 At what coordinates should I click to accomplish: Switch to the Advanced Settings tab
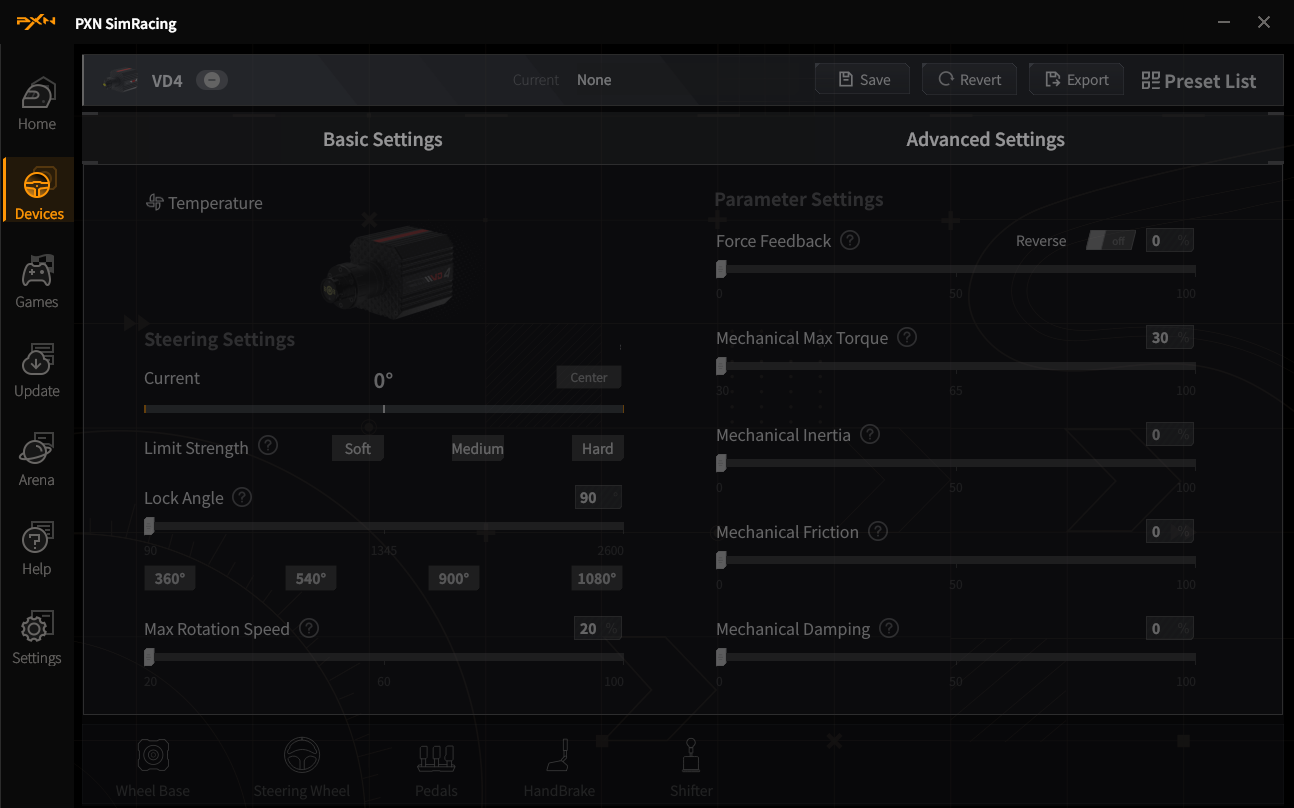click(985, 139)
